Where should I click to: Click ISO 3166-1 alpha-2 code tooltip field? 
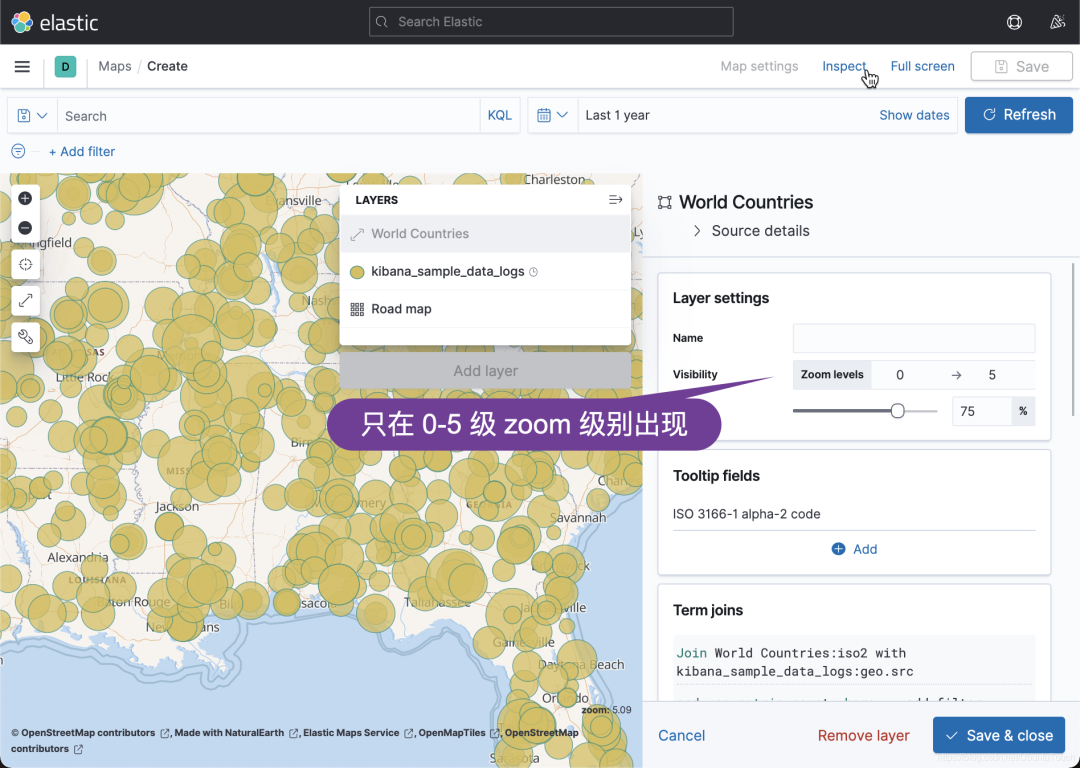pos(747,514)
